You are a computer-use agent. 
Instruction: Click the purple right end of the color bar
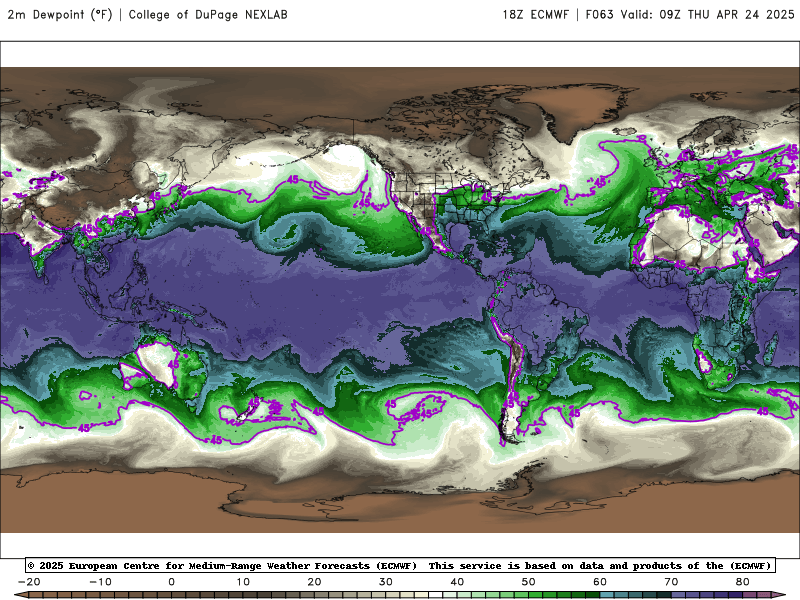[x=779, y=595]
